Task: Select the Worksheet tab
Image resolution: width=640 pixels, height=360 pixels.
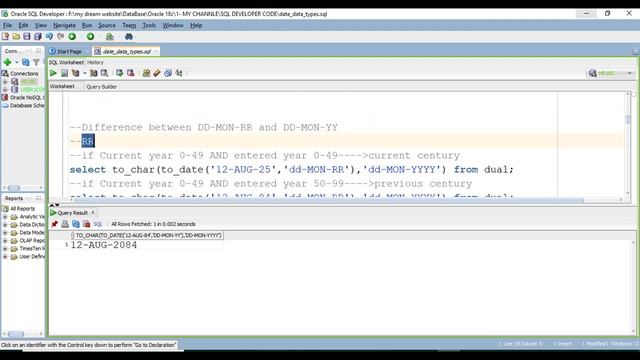Action: pos(62,87)
